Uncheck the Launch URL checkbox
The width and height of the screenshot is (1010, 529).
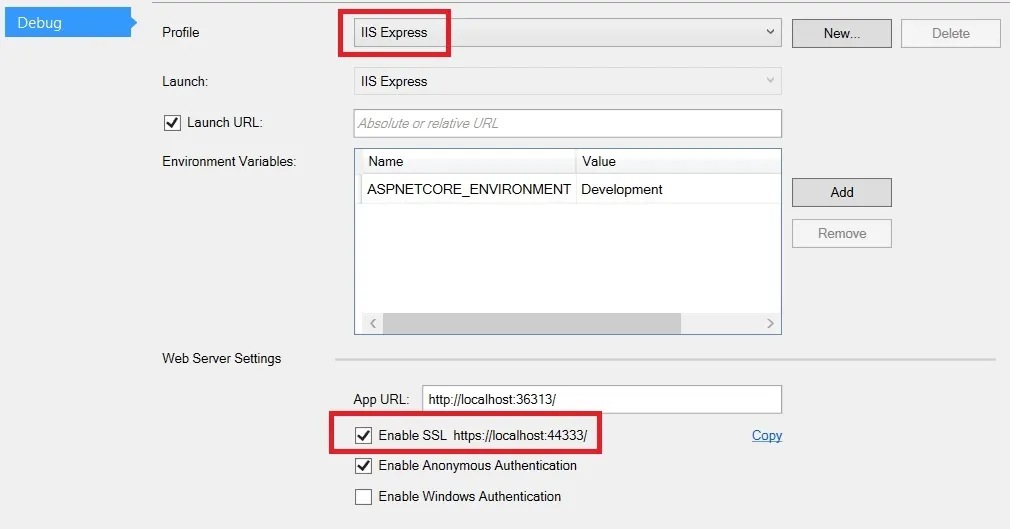pos(171,123)
